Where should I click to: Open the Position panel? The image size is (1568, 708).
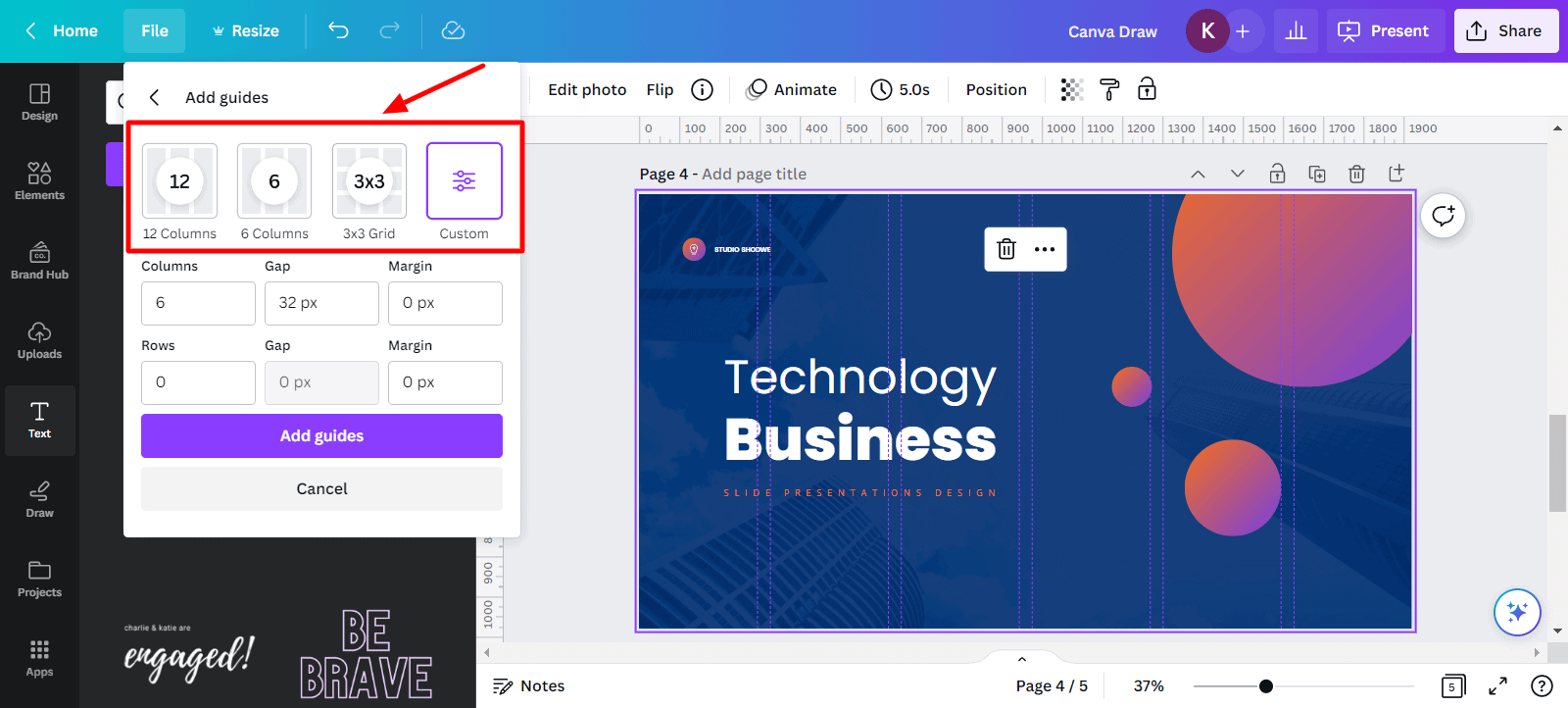pyautogui.click(x=996, y=89)
